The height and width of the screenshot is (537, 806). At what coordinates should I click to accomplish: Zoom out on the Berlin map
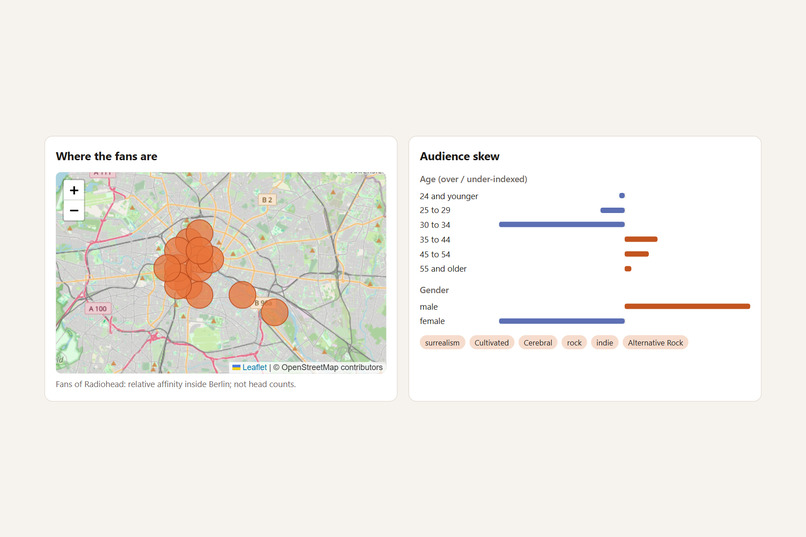pos(74,211)
